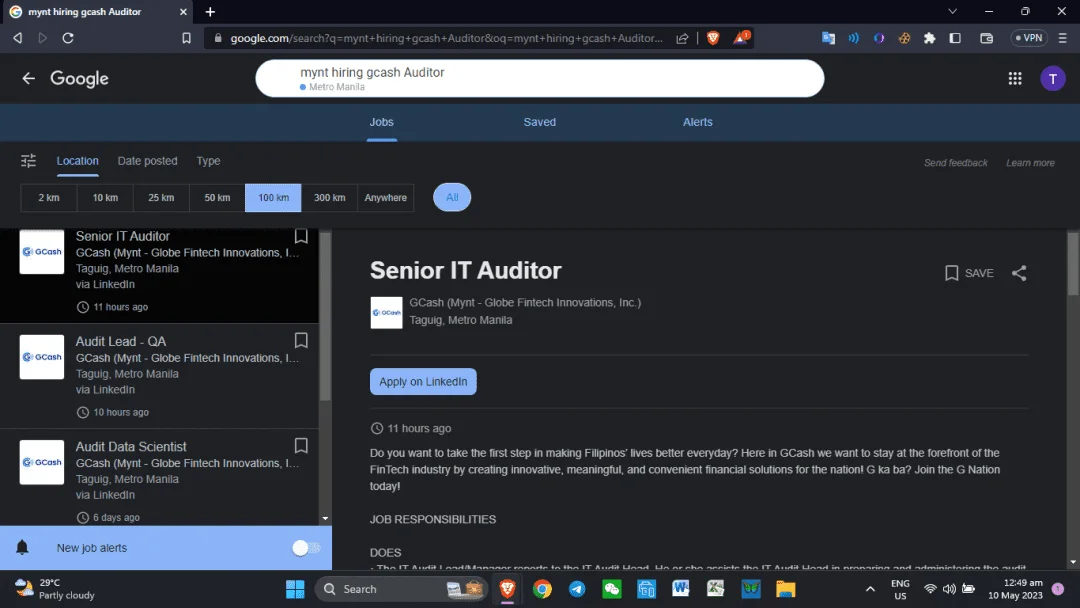
Task: Set distance to 50 km
Action: [x=217, y=198]
